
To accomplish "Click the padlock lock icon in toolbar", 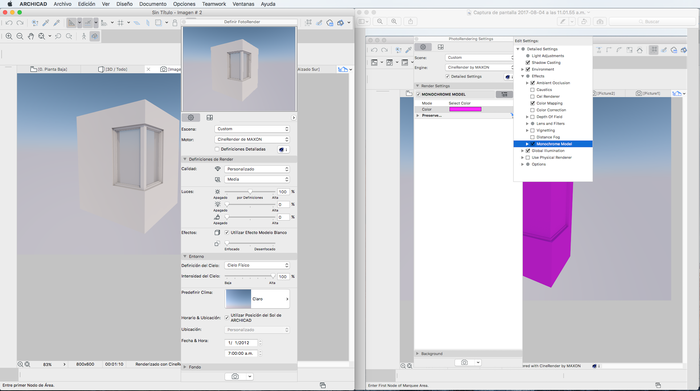I will pyautogui.click(x=175, y=23).
